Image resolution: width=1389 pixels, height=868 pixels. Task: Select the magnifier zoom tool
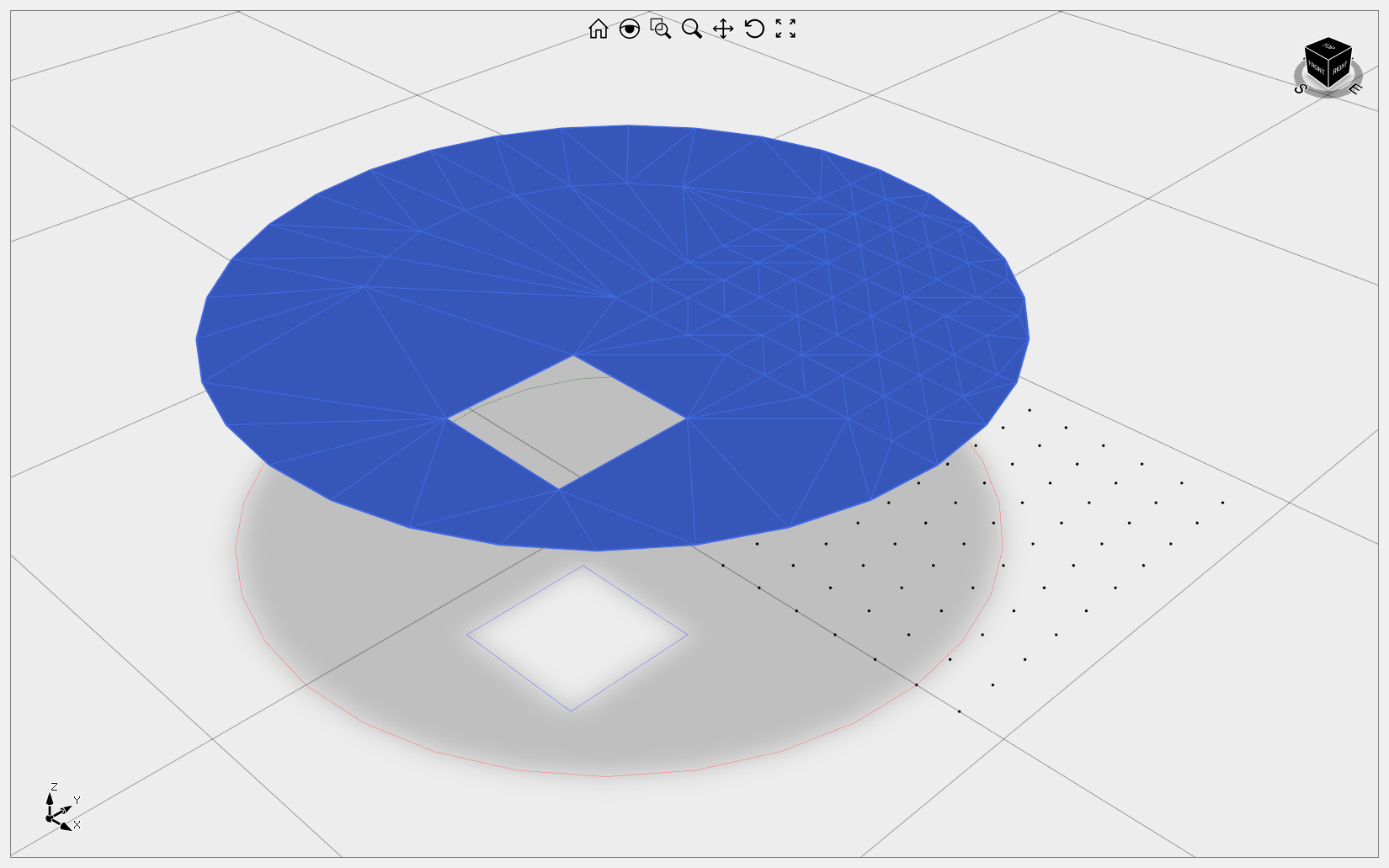tap(692, 29)
